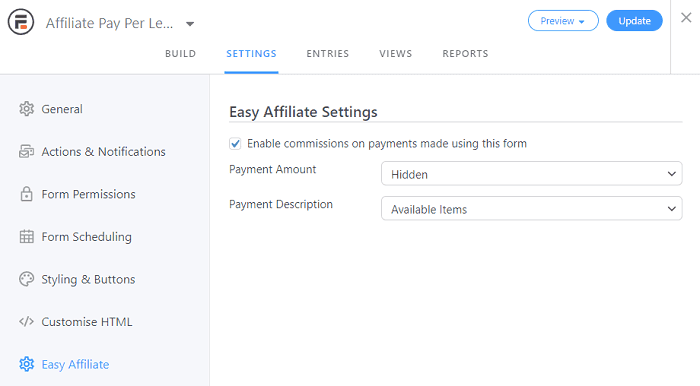Screen dimensions: 700x386
Task: Uncheck Enable commissions on payments checkbox
Action: [235, 144]
